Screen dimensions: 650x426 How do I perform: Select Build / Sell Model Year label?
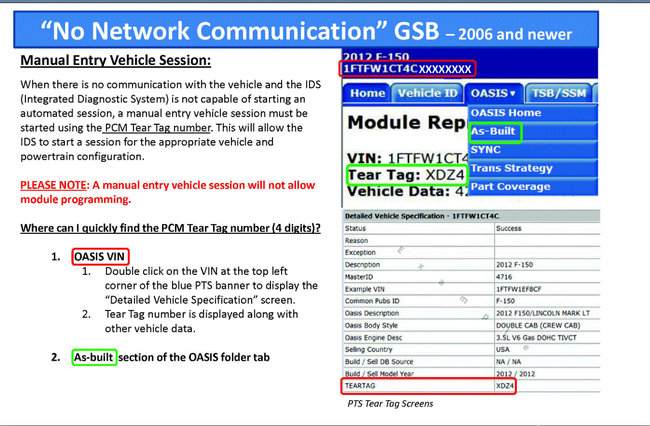379,374
